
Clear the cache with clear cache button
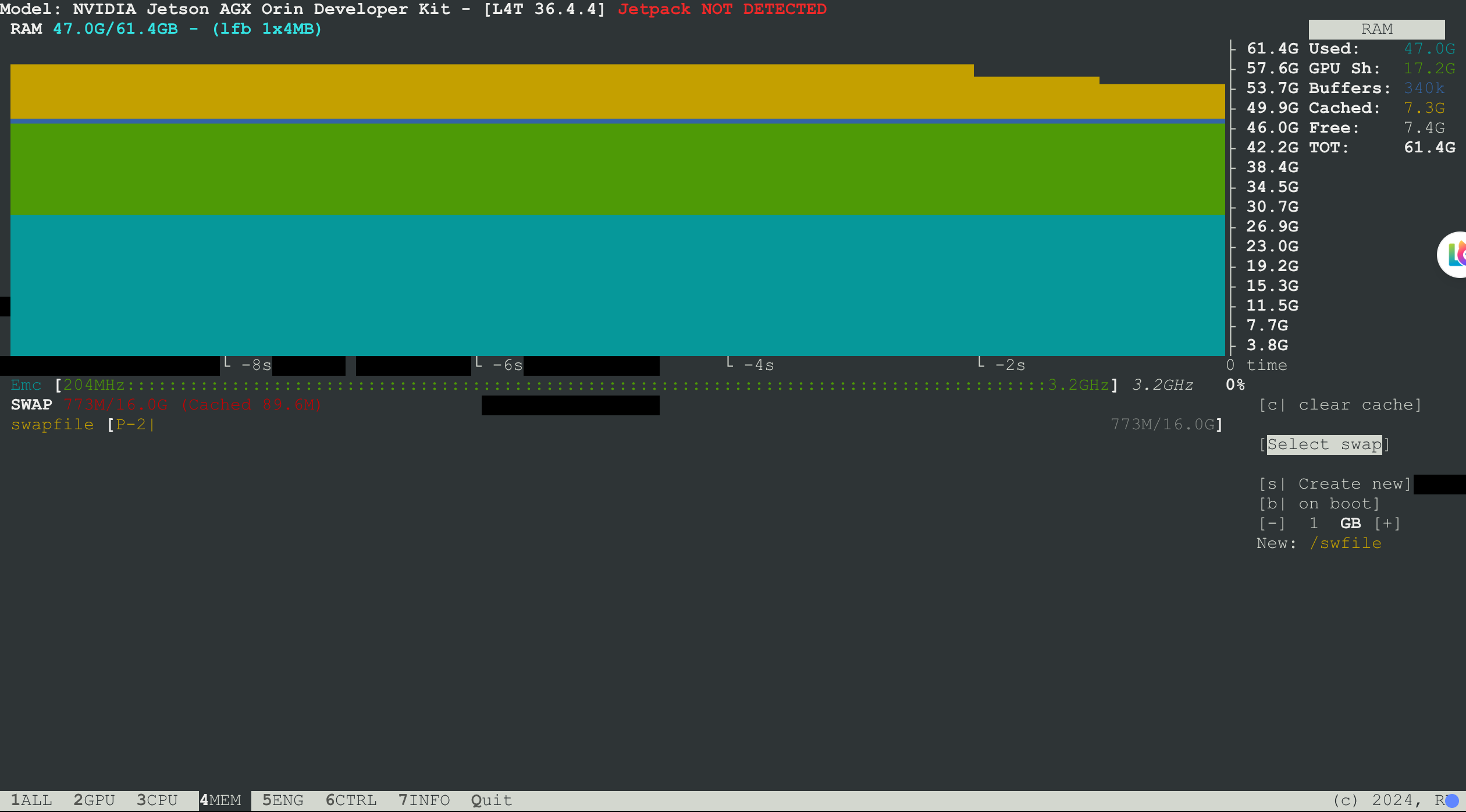click(1340, 404)
